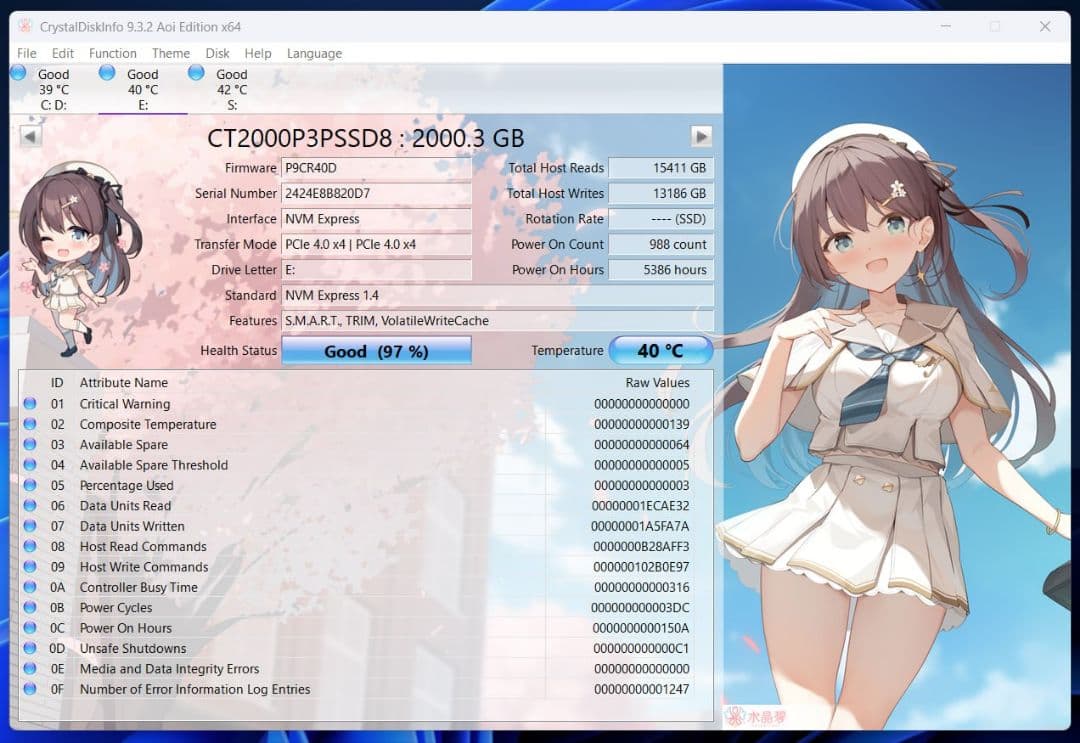Click status orb of Host Read Commands row

pos(30,546)
